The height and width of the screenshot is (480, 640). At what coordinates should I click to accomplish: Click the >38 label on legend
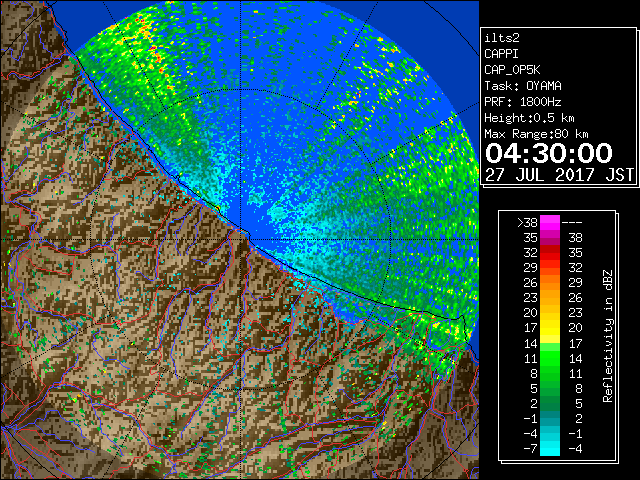pyautogui.click(x=527, y=223)
